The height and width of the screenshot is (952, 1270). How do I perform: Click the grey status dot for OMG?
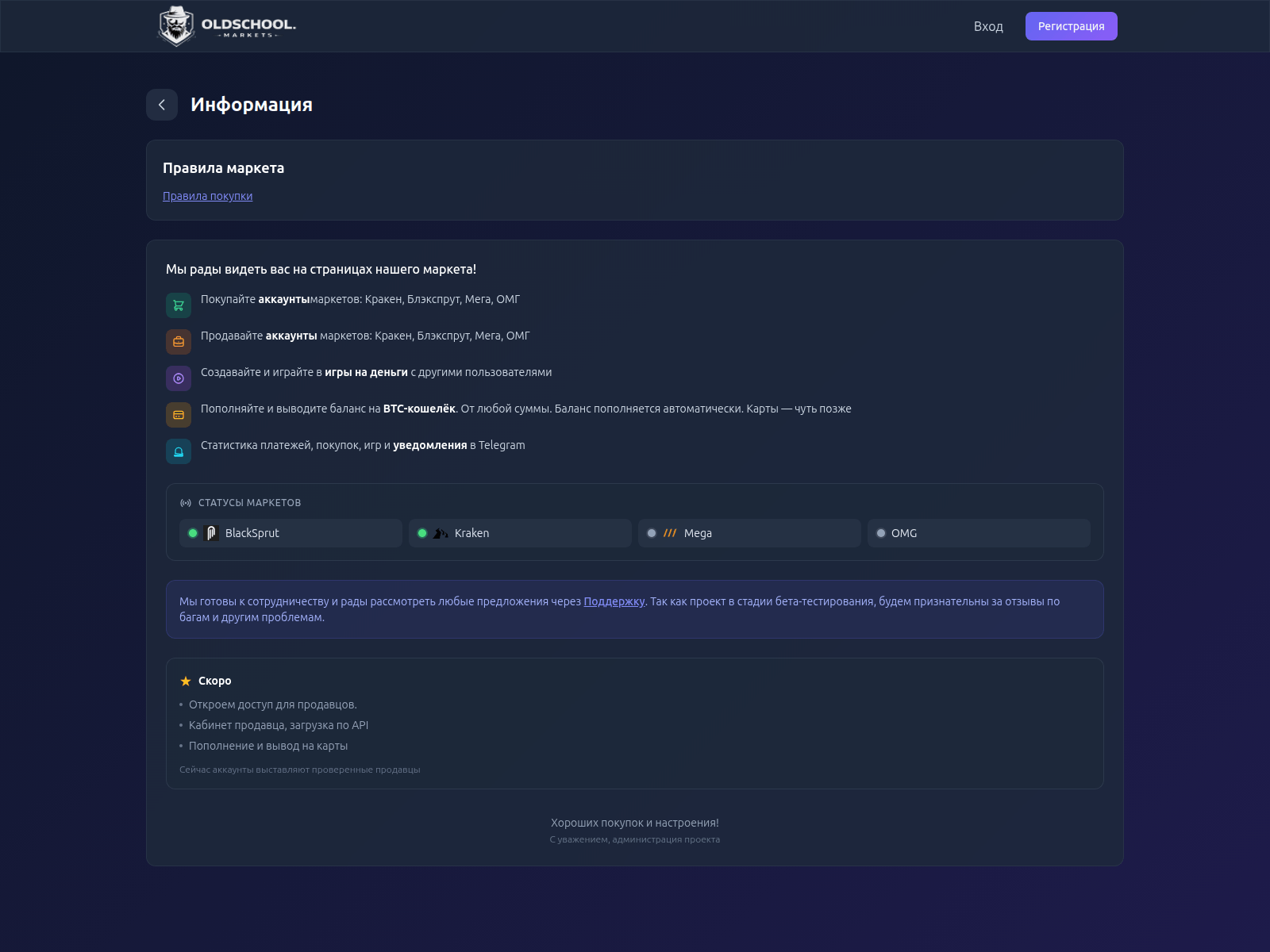(881, 533)
